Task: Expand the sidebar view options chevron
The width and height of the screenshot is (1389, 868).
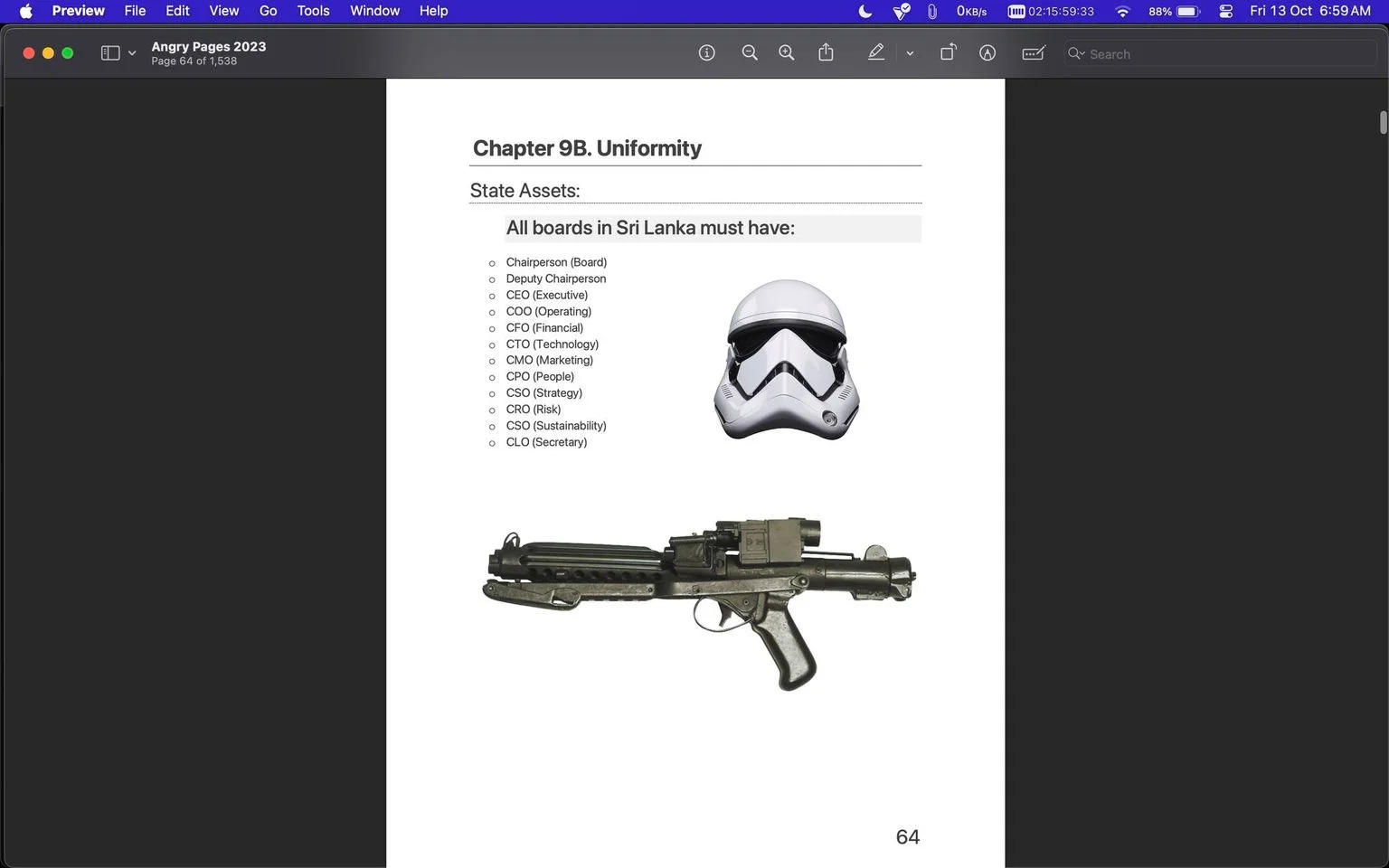Action: 132,53
